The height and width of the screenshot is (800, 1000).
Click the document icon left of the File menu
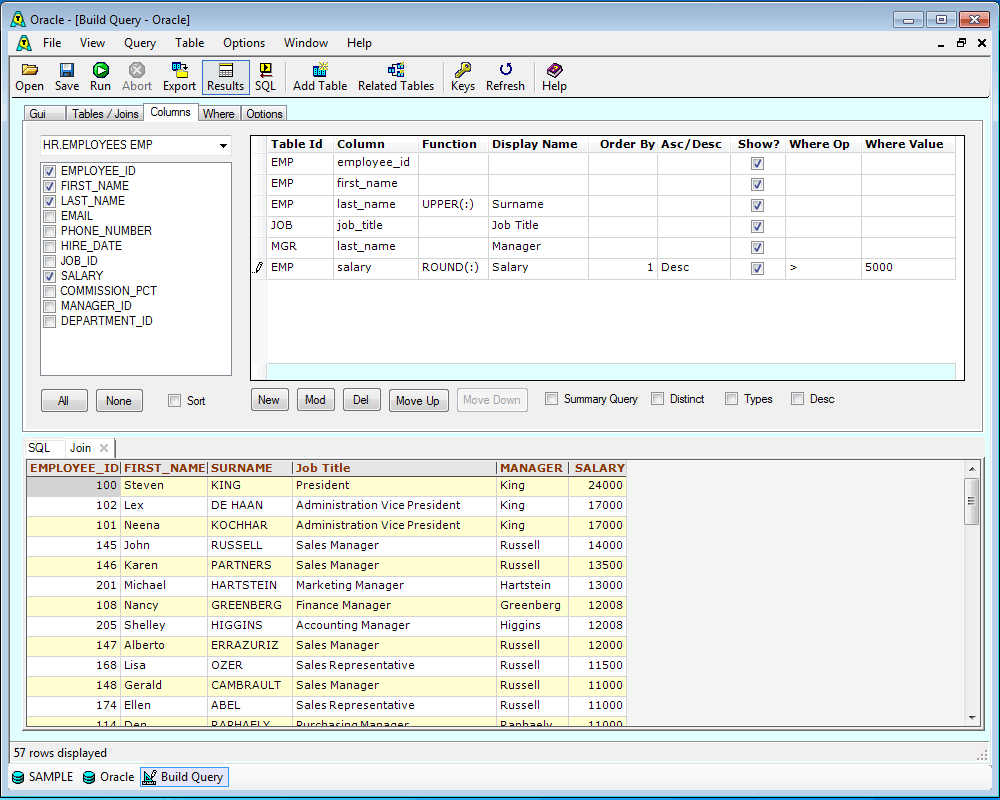pos(24,43)
